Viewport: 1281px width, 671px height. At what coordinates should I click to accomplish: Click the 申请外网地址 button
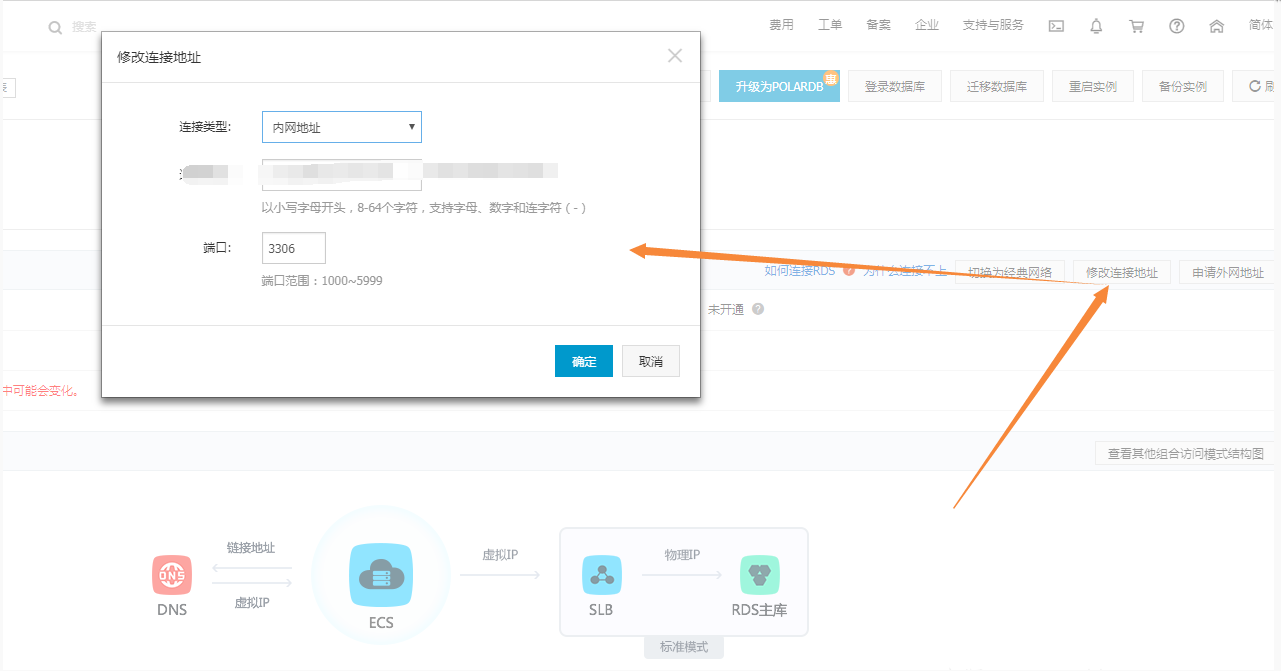point(1228,272)
